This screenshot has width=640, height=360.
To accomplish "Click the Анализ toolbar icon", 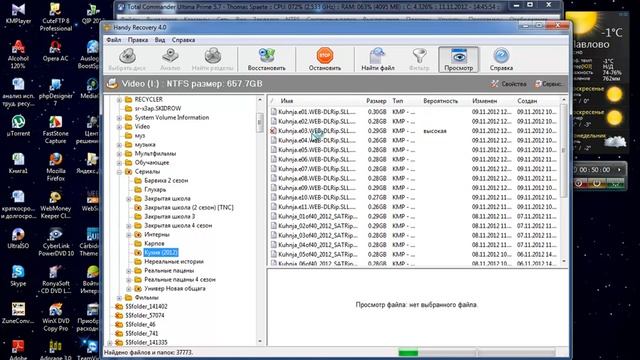I will (x=170, y=60).
